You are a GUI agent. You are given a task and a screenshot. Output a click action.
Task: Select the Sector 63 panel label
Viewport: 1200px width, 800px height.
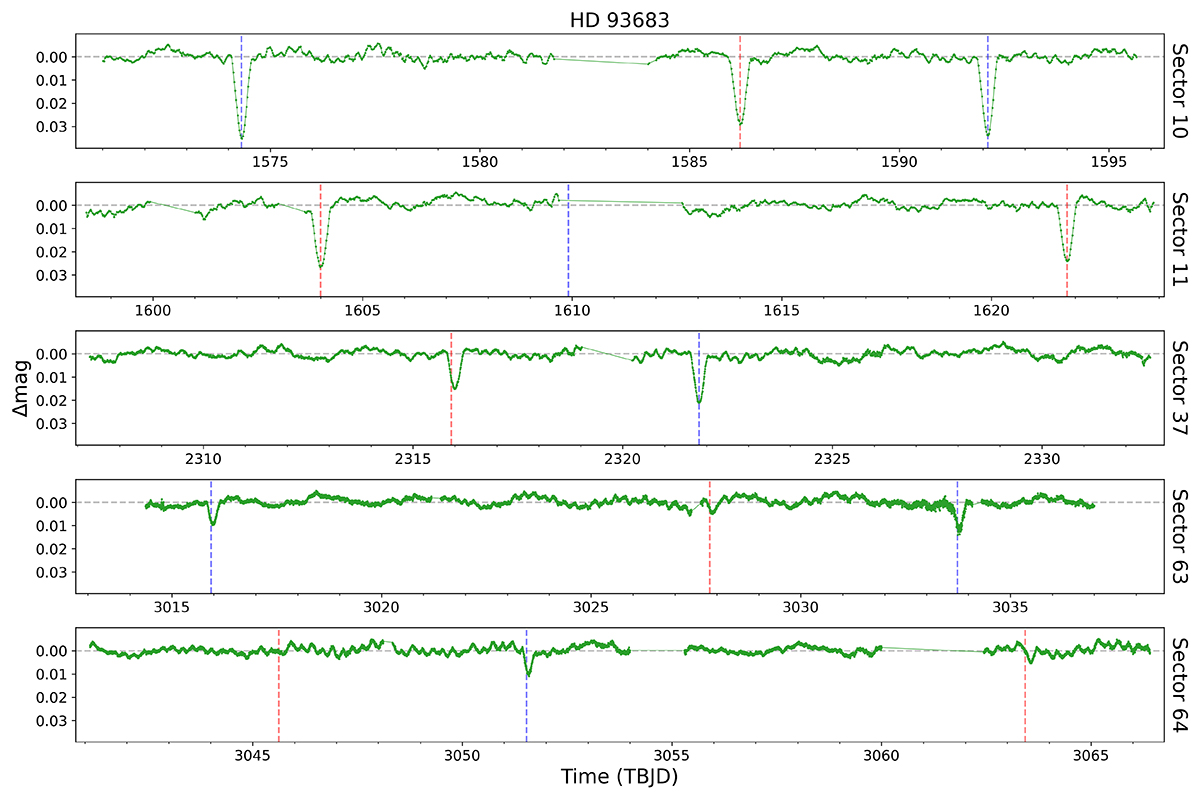(x=1181, y=537)
